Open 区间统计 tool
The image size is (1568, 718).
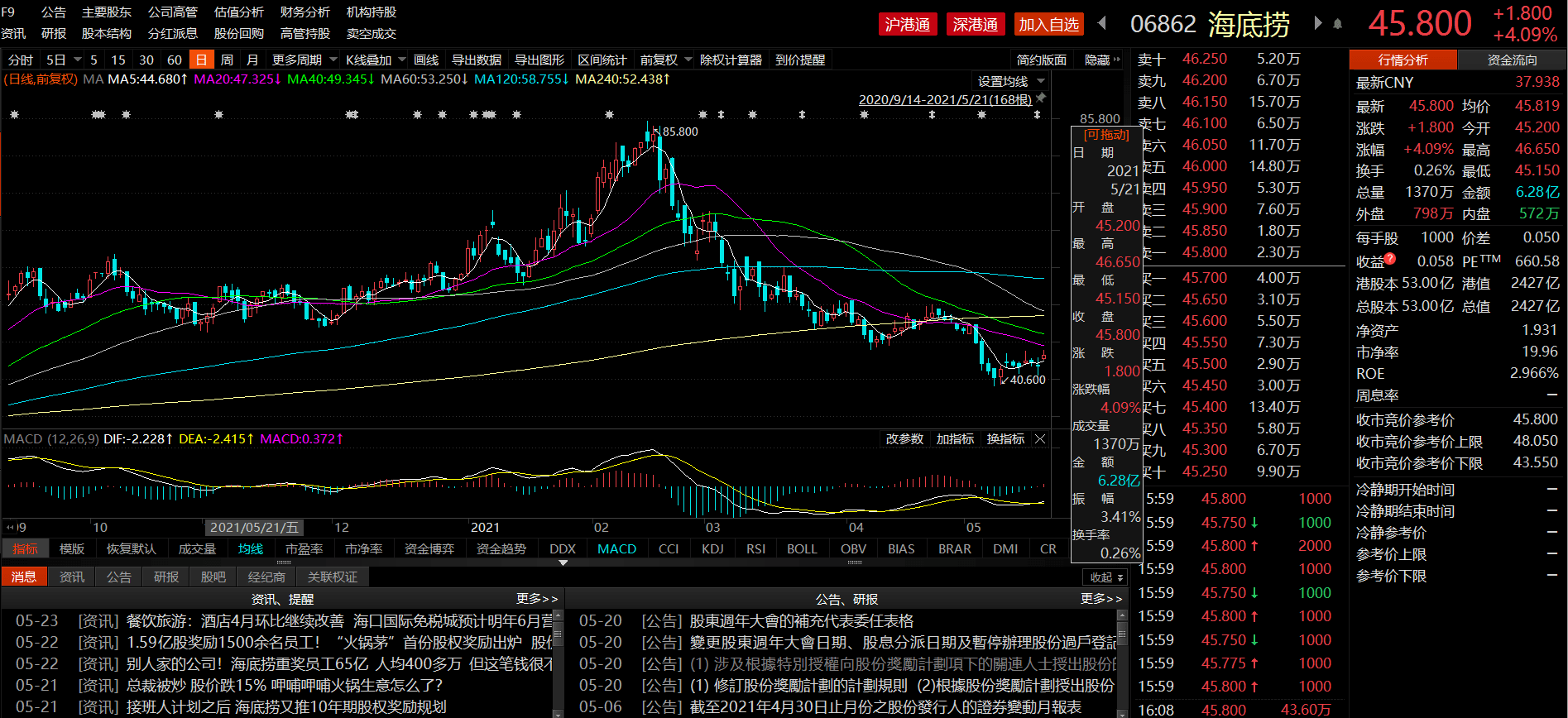coord(602,60)
